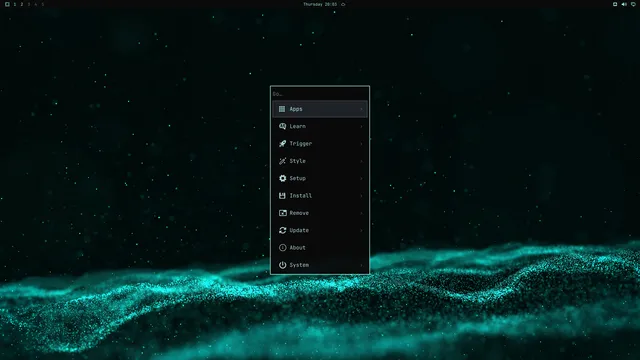The height and width of the screenshot is (360, 640).
Task: Switch to workspace 3 in top bar
Action: coord(29,4)
